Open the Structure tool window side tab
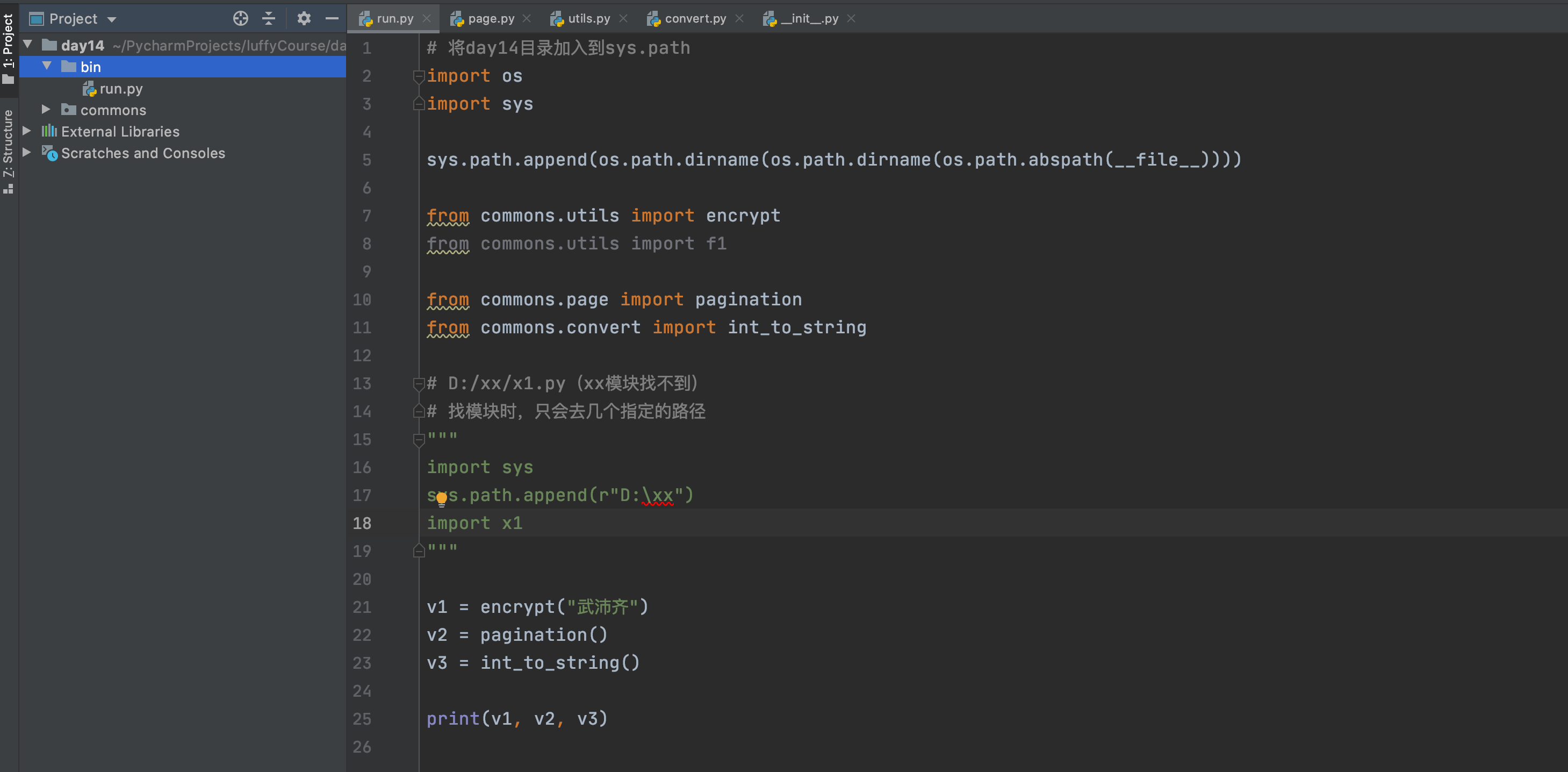1568x772 pixels. pos(8,151)
